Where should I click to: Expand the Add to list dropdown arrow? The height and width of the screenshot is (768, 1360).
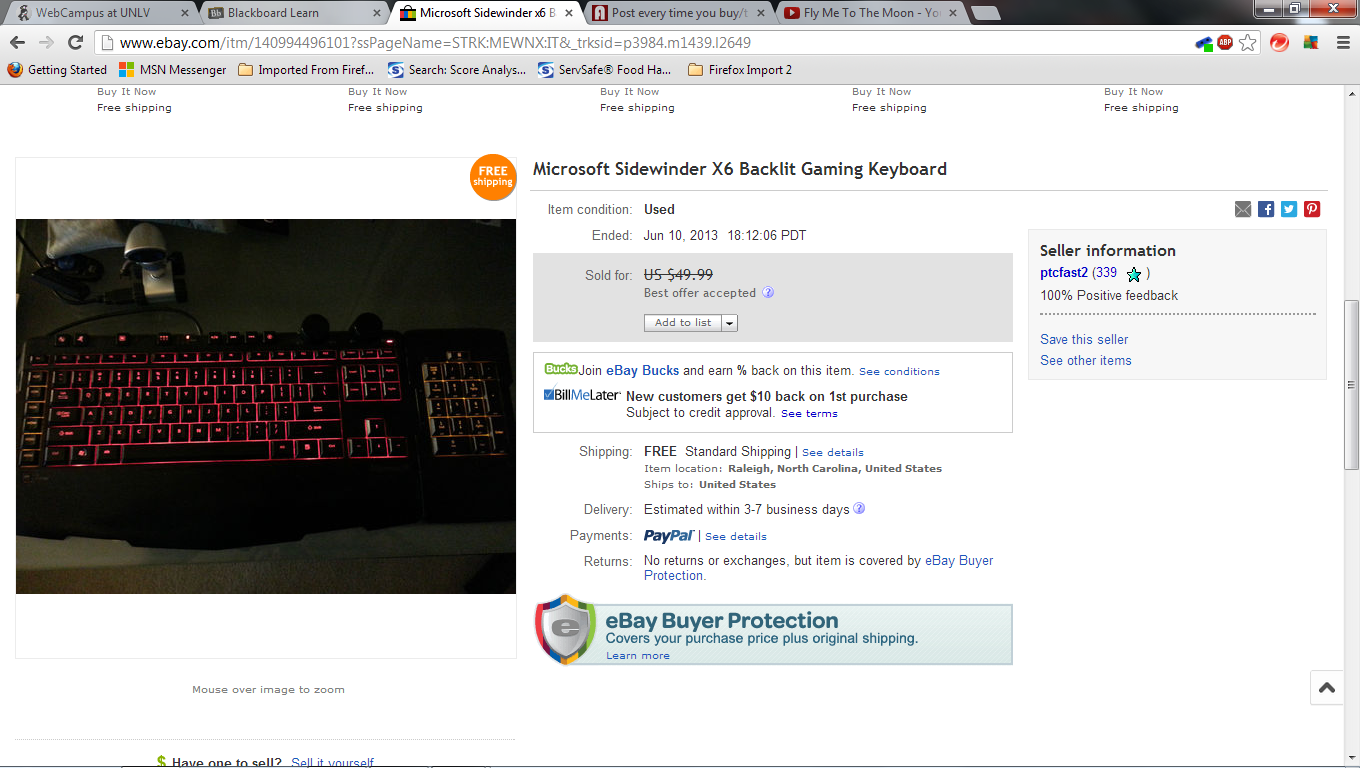[729, 323]
